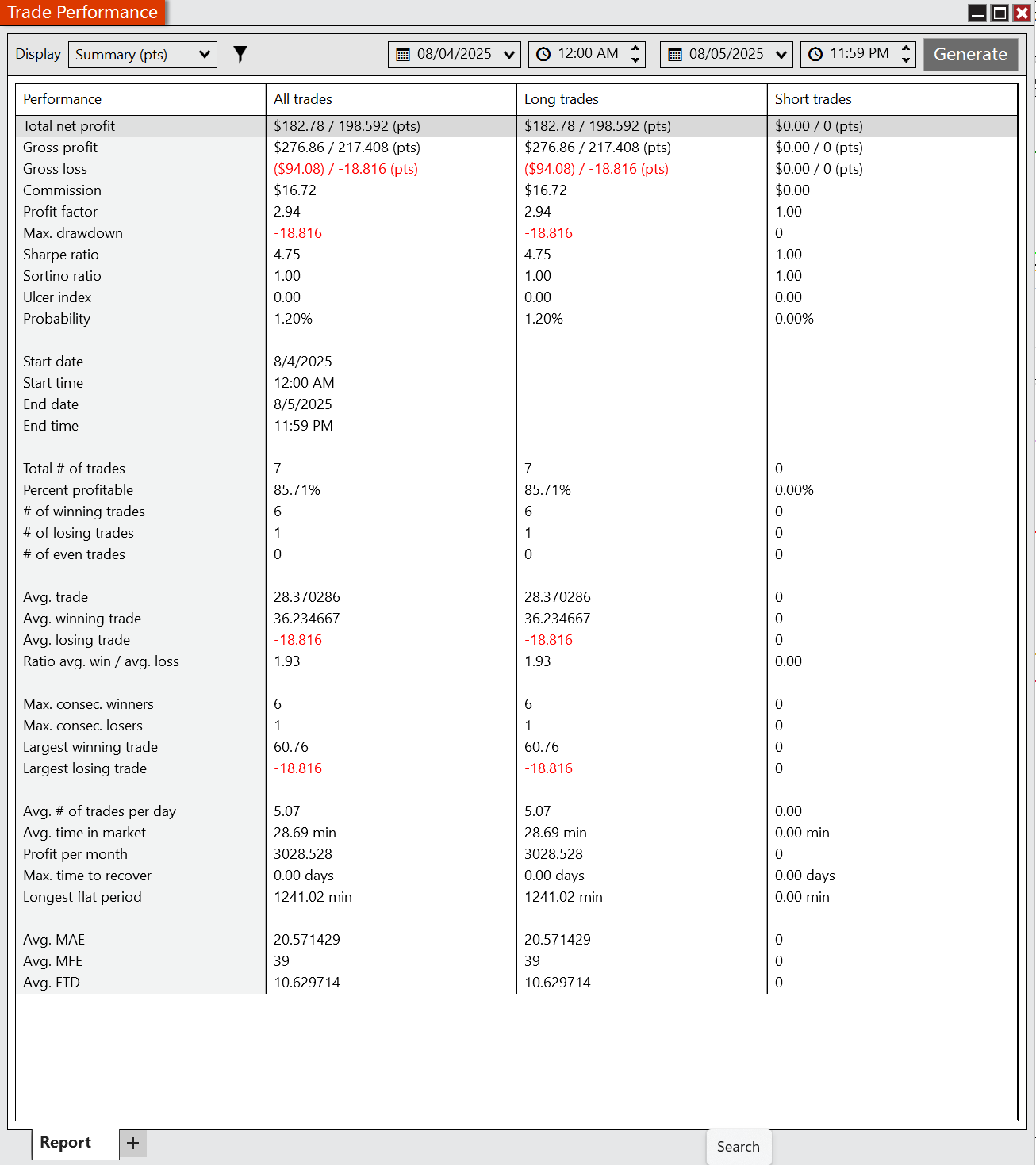This screenshot has width=1036, height=1165.
Task: Select the Profit factor row label
Action: coord(60,212)
